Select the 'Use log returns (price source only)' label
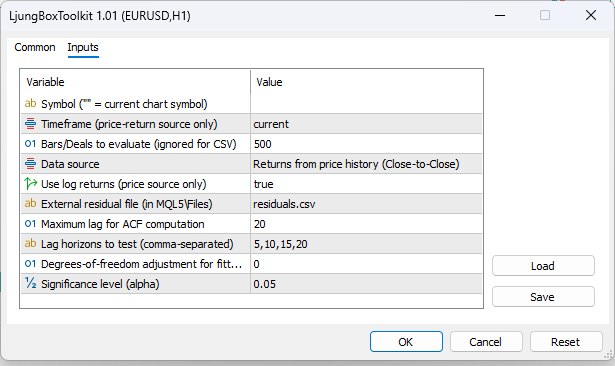Viewport: 615px width, 366px height. (124, 184)
